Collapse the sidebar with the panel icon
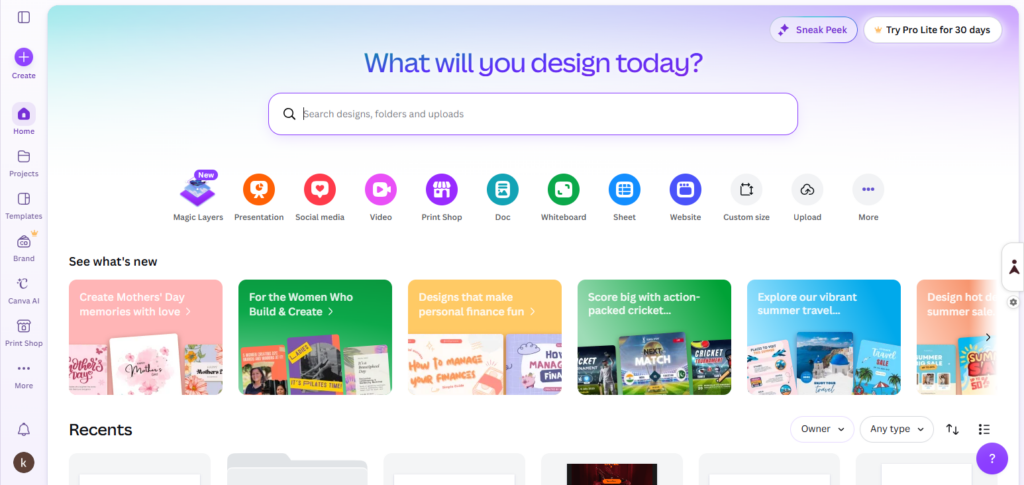Image resolution: width=1024 pixels, height=485 pixels. [24, 17]
